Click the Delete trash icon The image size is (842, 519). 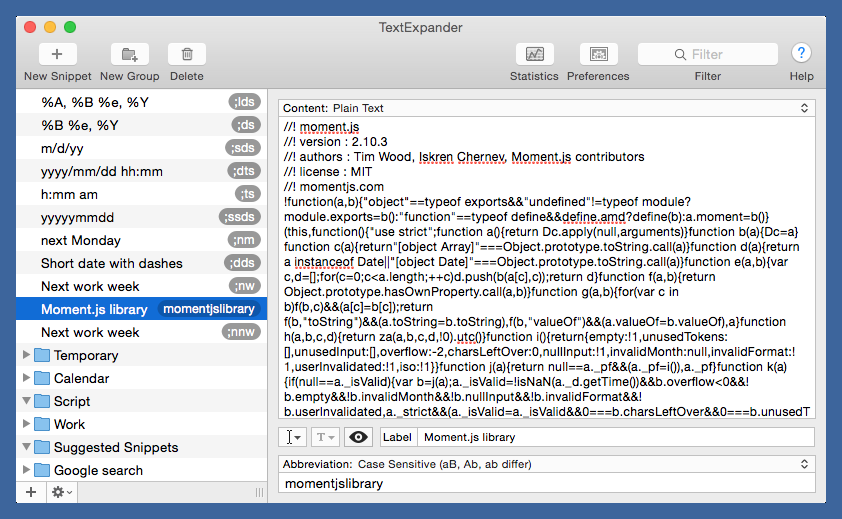click(x=186, y=55)
